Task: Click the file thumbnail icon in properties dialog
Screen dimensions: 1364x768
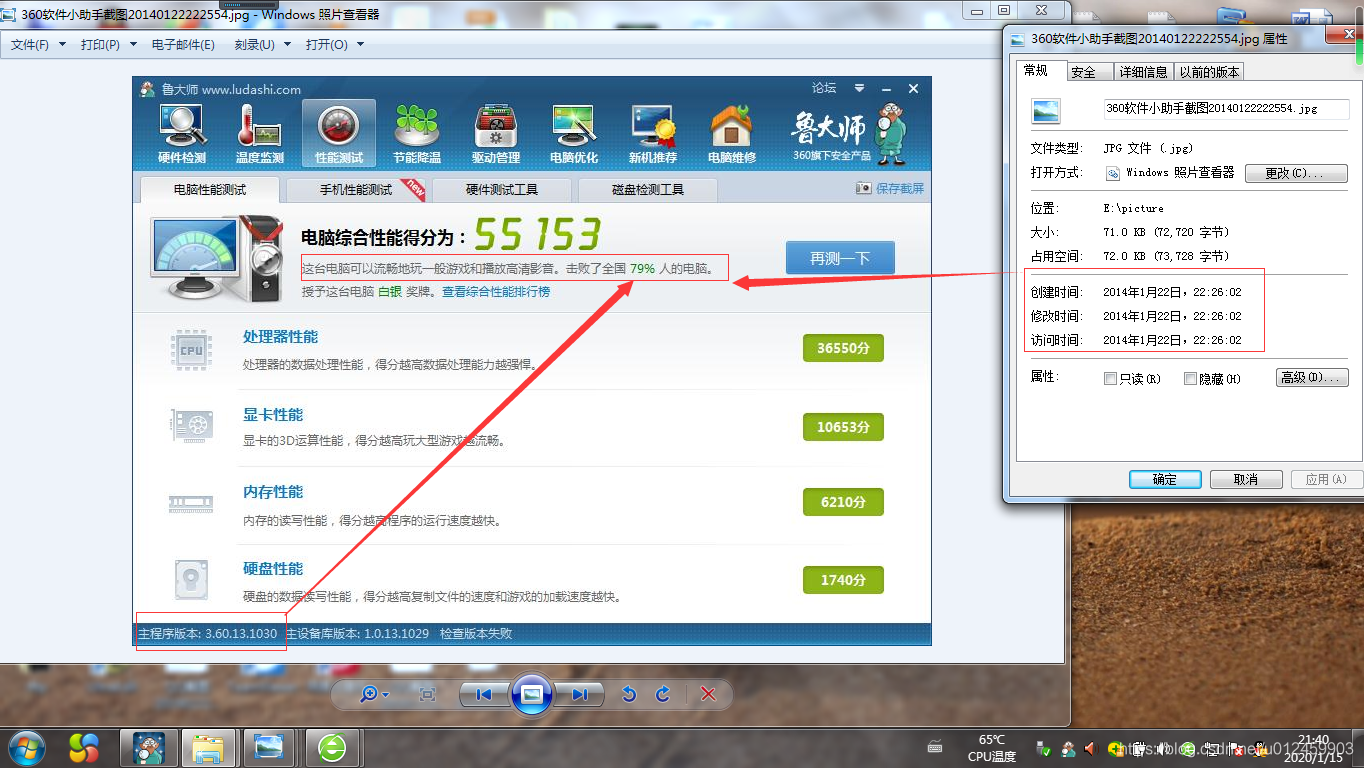Action: 1046,109
